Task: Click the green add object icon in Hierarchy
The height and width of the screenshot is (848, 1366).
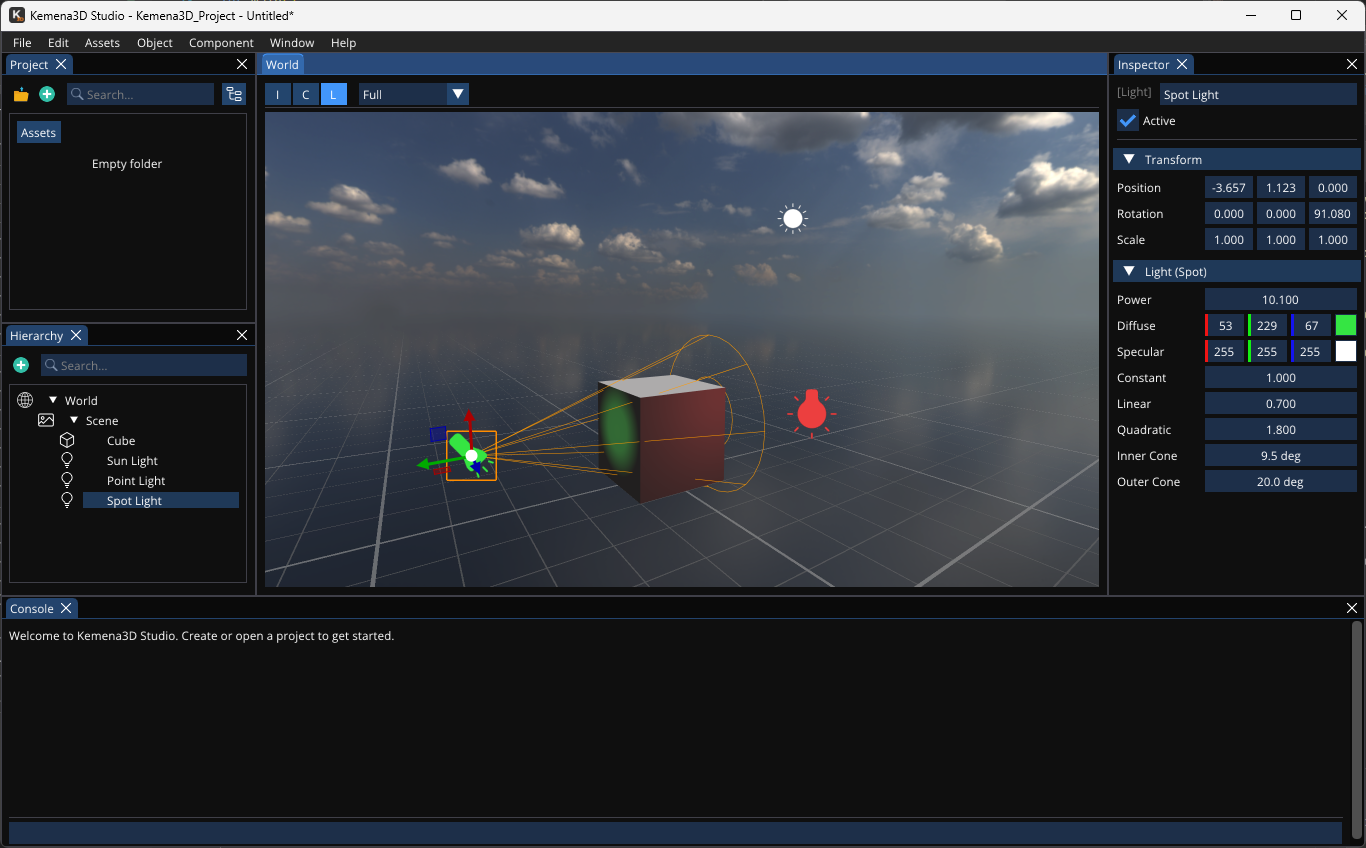Action: (21, 366)
